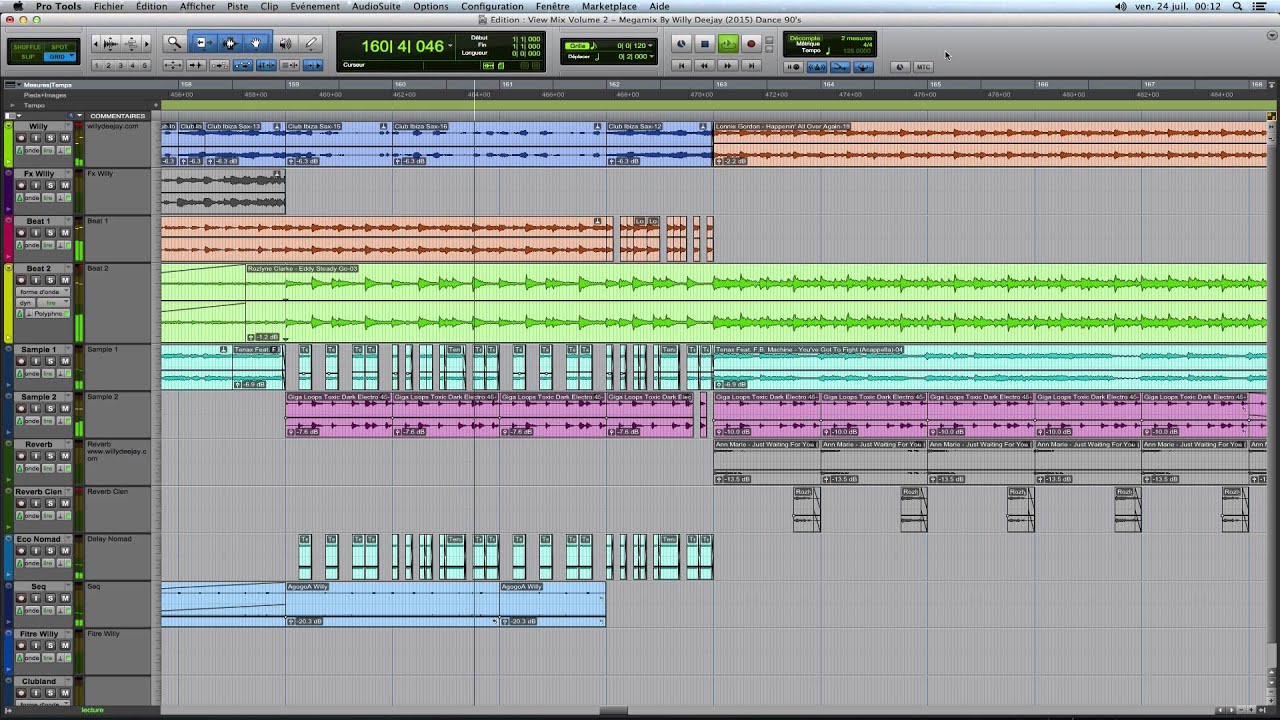The height and width of the screenshot is (720, 1280).
Task: Expand the Tempo ruler disclosure triangle
Action: [x=12, y=105]
